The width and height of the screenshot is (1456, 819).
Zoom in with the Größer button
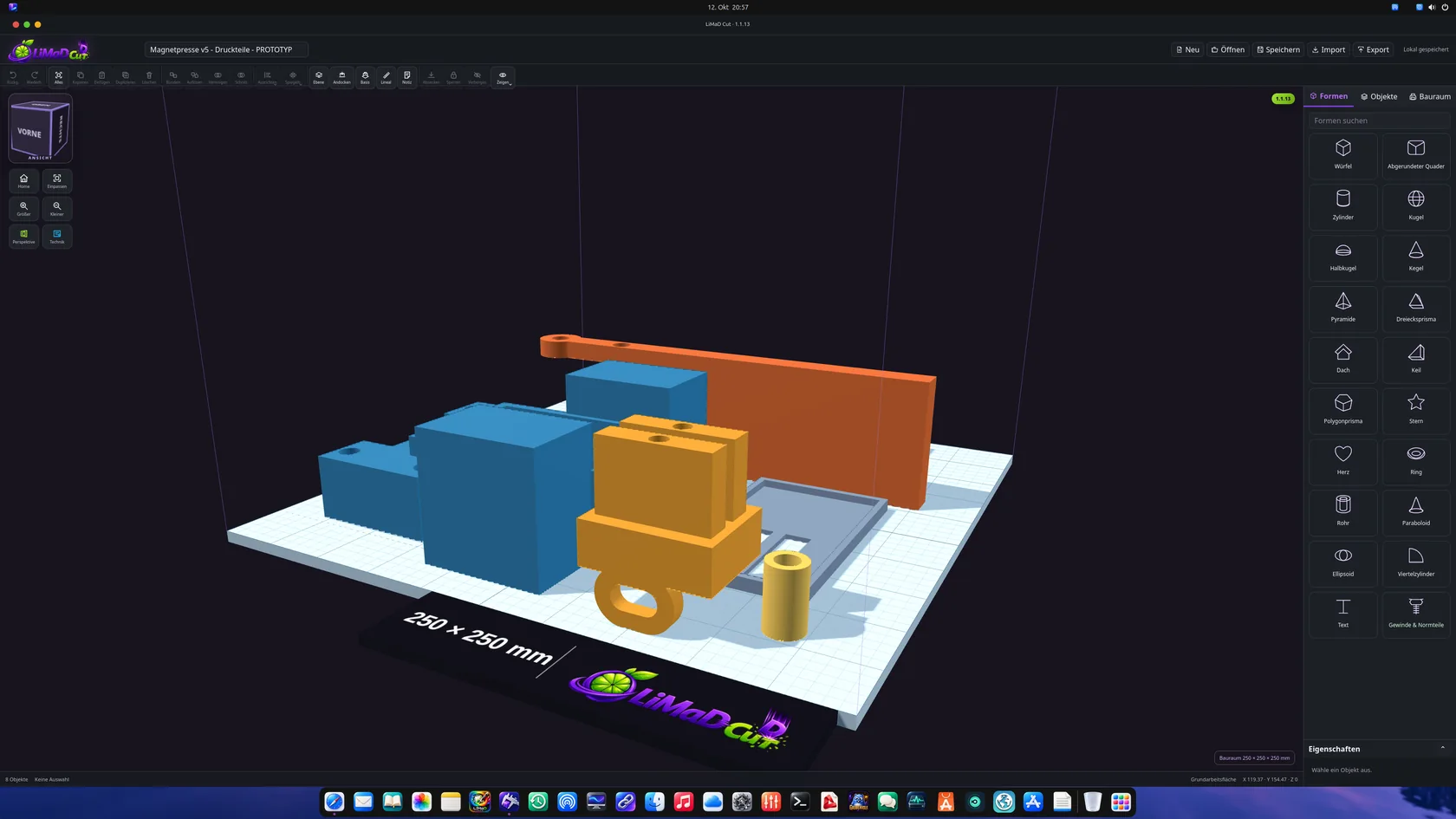pos(23,208)
